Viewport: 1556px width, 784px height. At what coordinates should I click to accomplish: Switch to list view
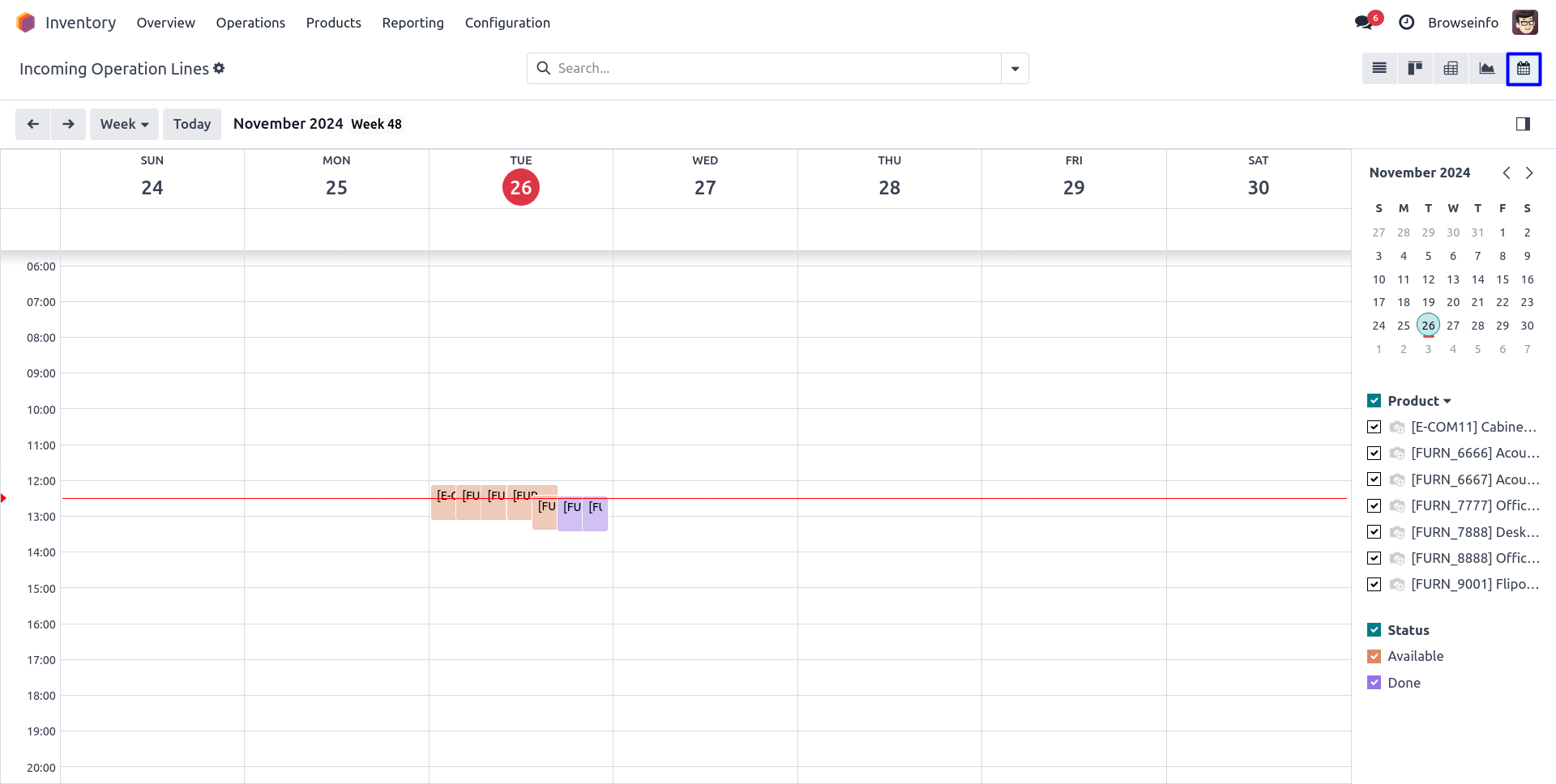1379,69
